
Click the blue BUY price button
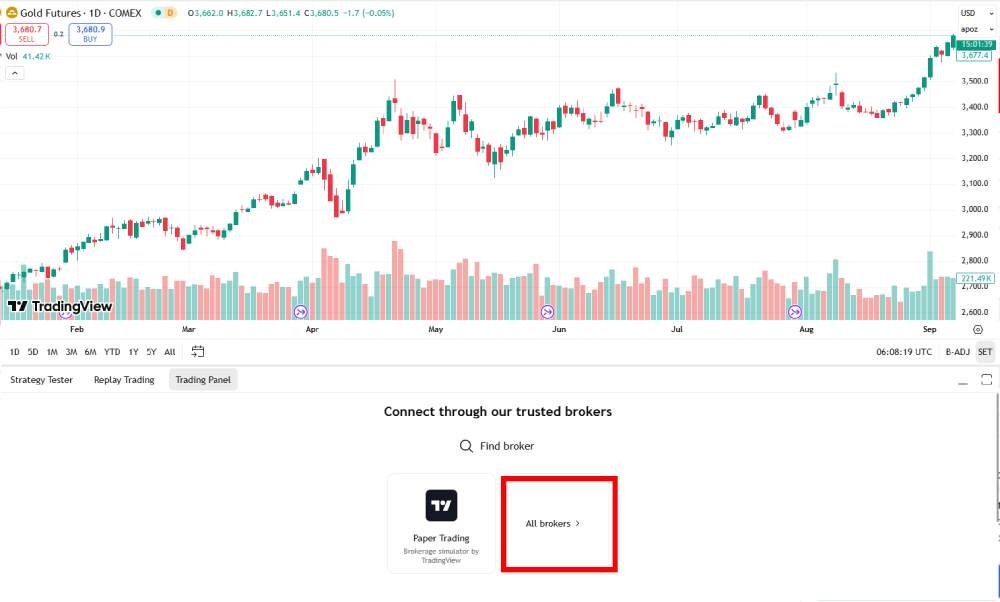pyautogui.click(x=90, y=34)
